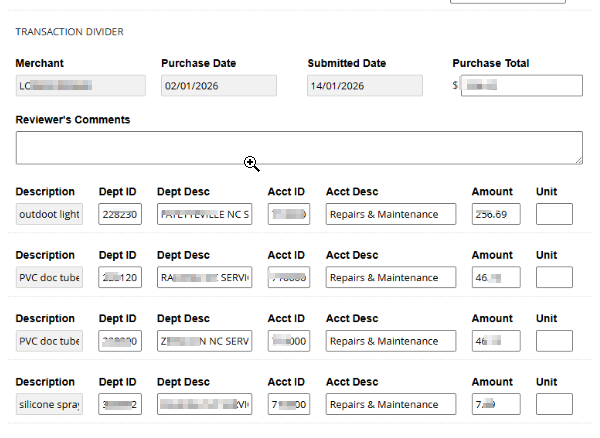Image resolution: width=600 pixels, height=438 pixels.
Task: Click the Unit box in the silicone spray row
Action: click(x=555, y=405)
